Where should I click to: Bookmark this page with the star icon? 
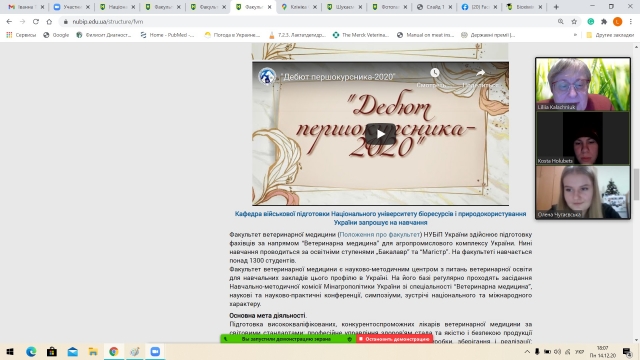574,22
